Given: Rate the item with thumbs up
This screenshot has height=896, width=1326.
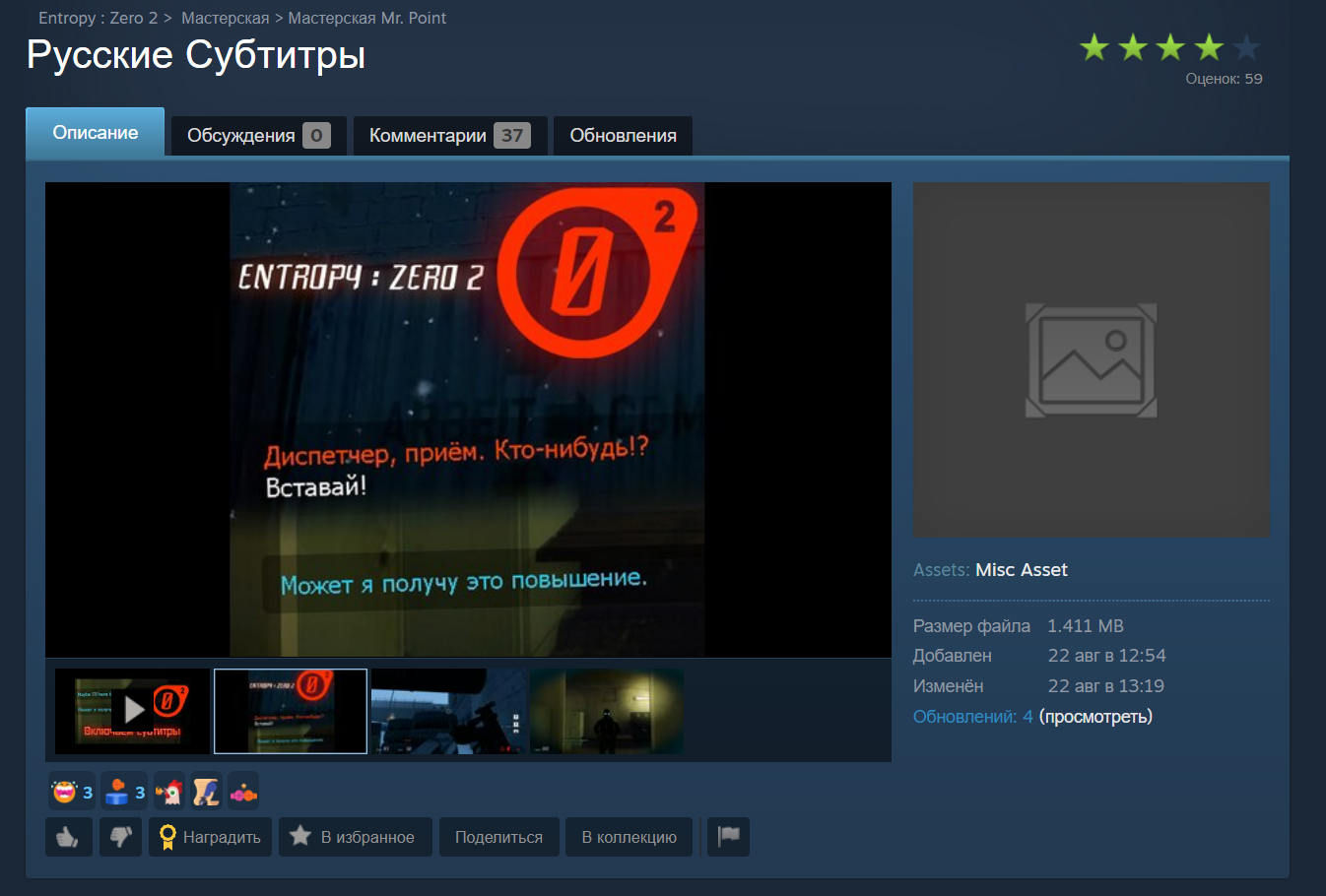Looking at the screenshot, I should point(68,837).
